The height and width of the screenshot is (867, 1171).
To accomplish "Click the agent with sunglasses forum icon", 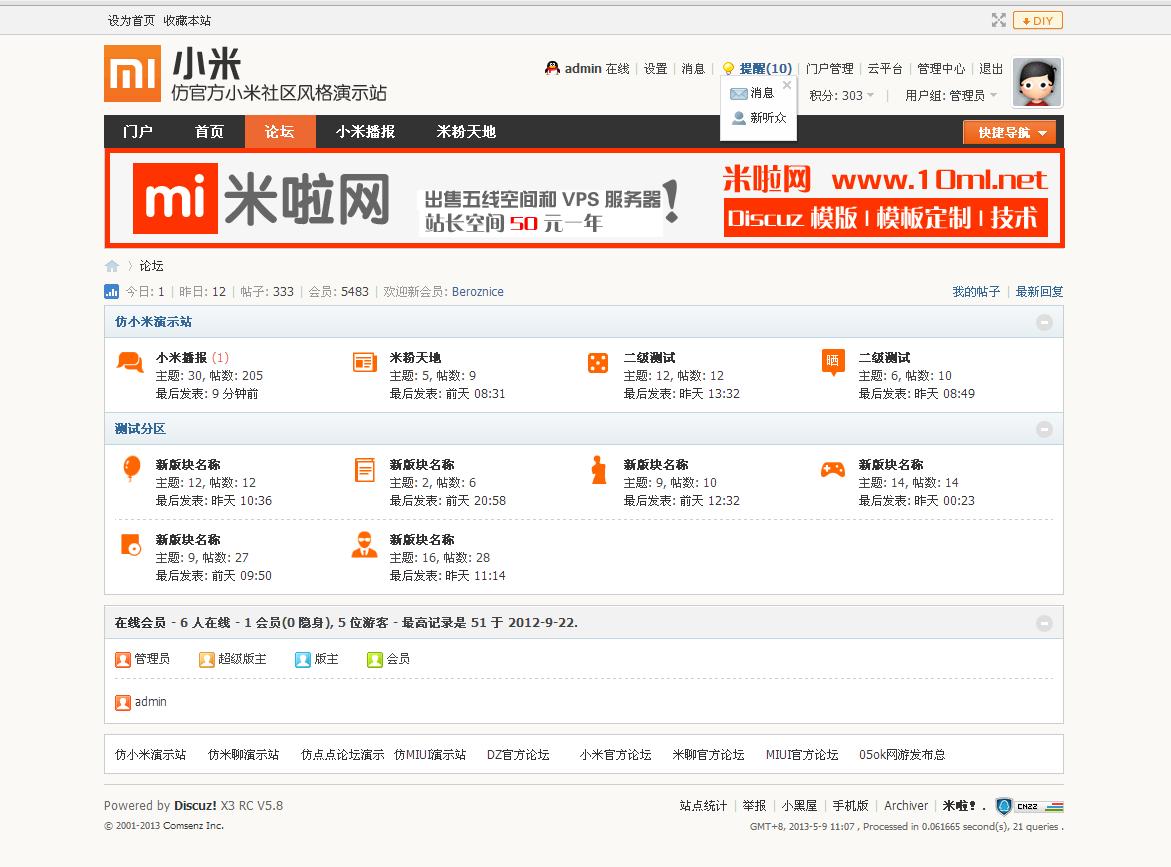I will (x=364, y=544).
